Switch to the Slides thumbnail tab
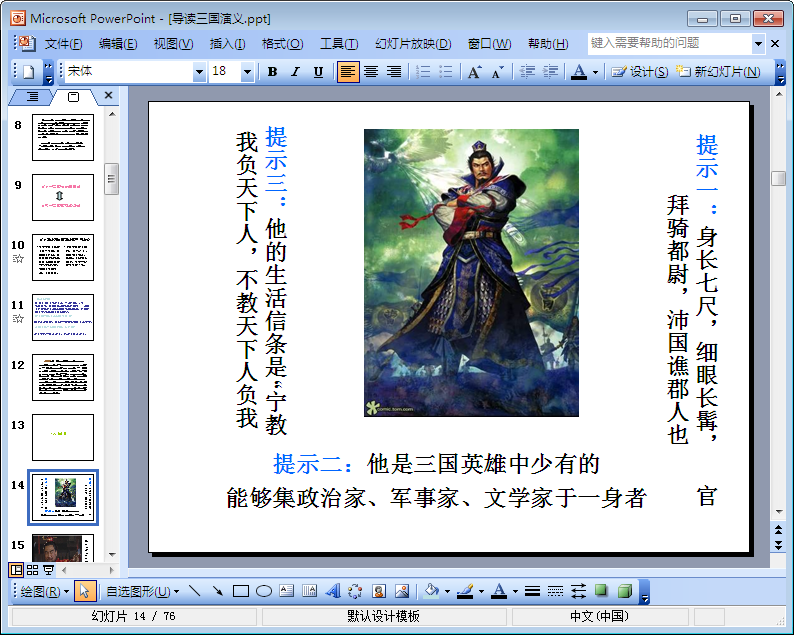Screen dimensions: 794x635 coord(73,96)
